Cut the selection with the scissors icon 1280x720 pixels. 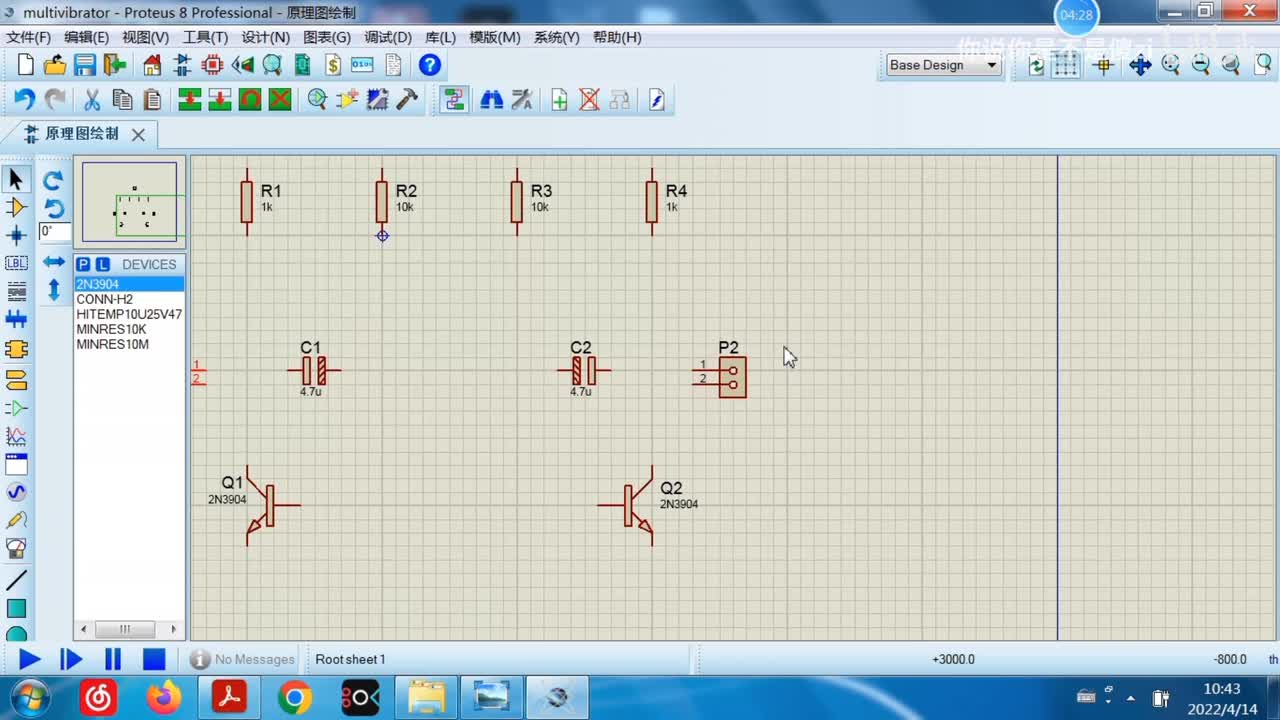[x=91, y=100]
